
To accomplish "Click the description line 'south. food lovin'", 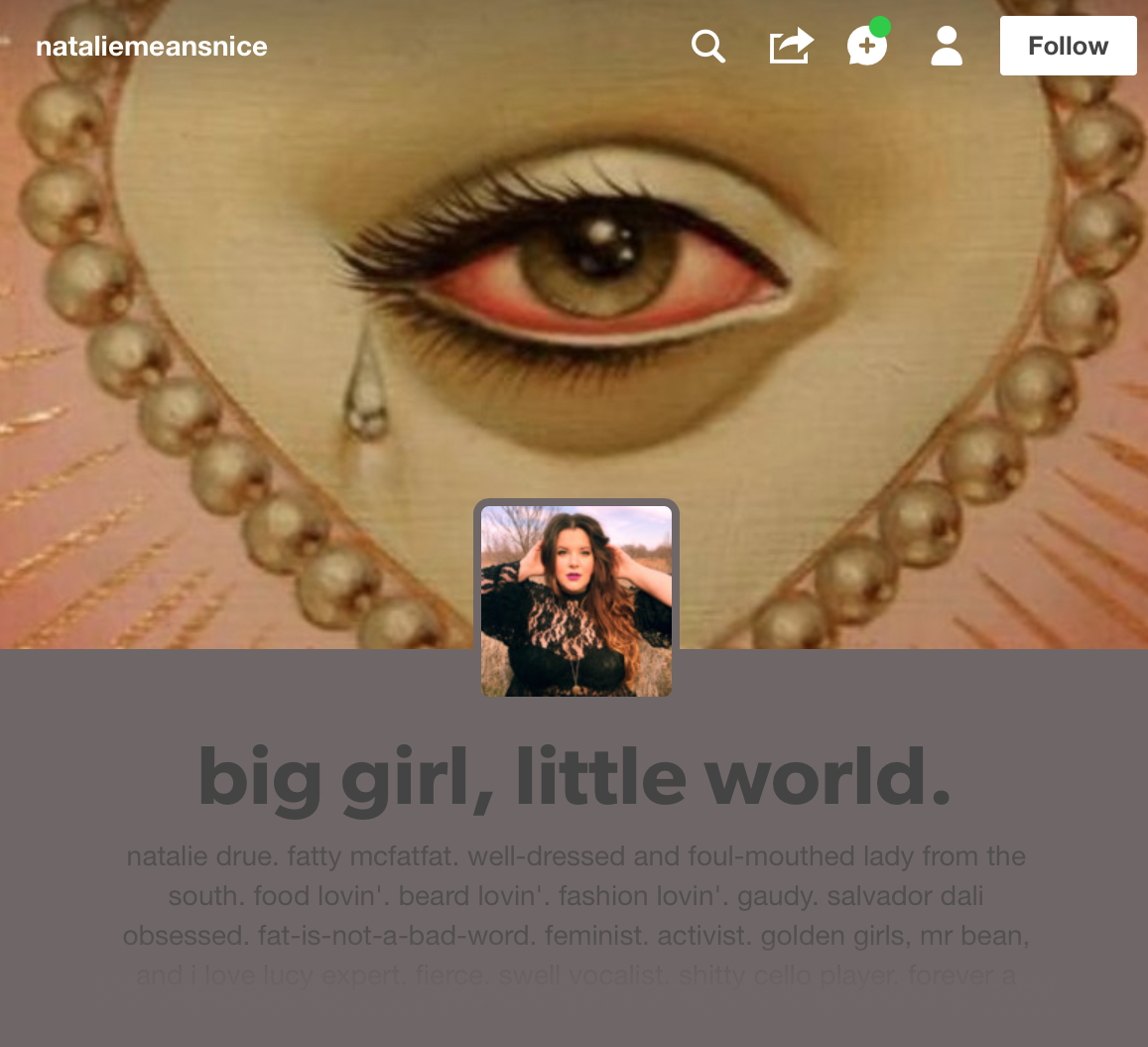I will (x=575, y=895).
